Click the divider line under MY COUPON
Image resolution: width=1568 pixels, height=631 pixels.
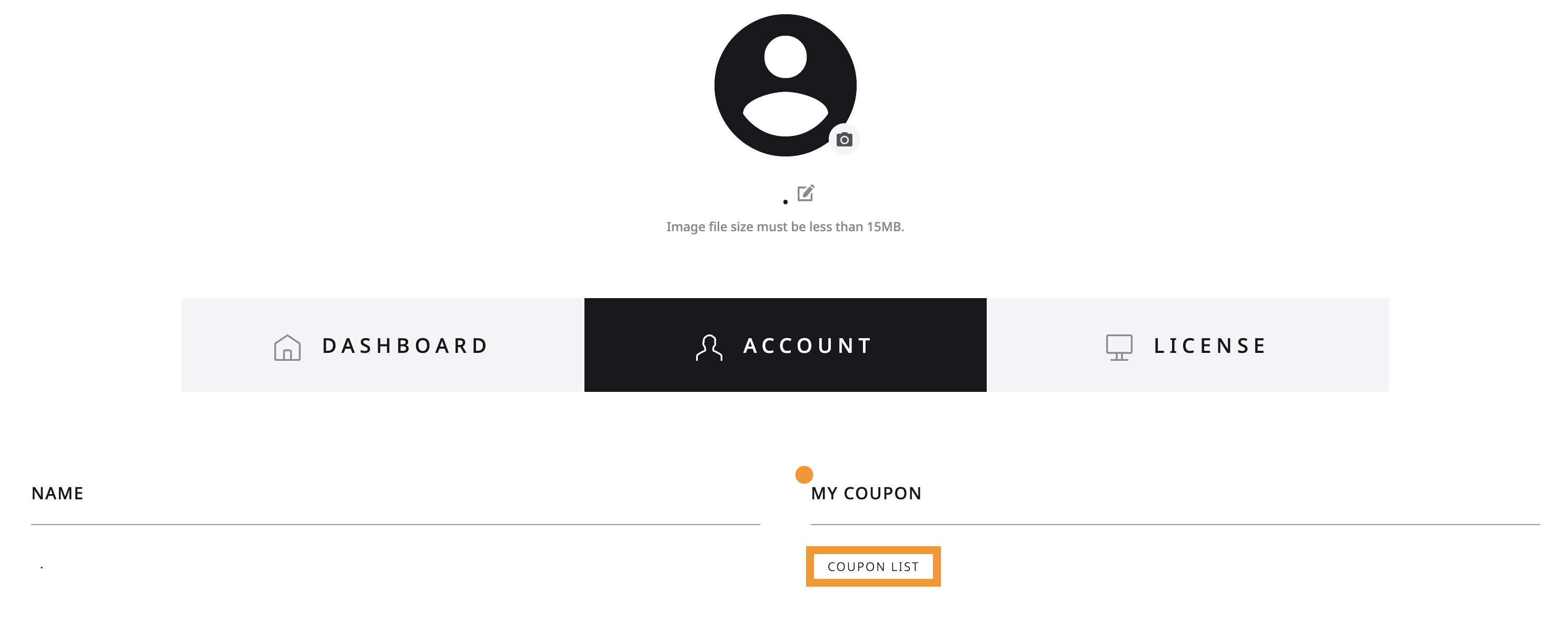point(1175,525)
